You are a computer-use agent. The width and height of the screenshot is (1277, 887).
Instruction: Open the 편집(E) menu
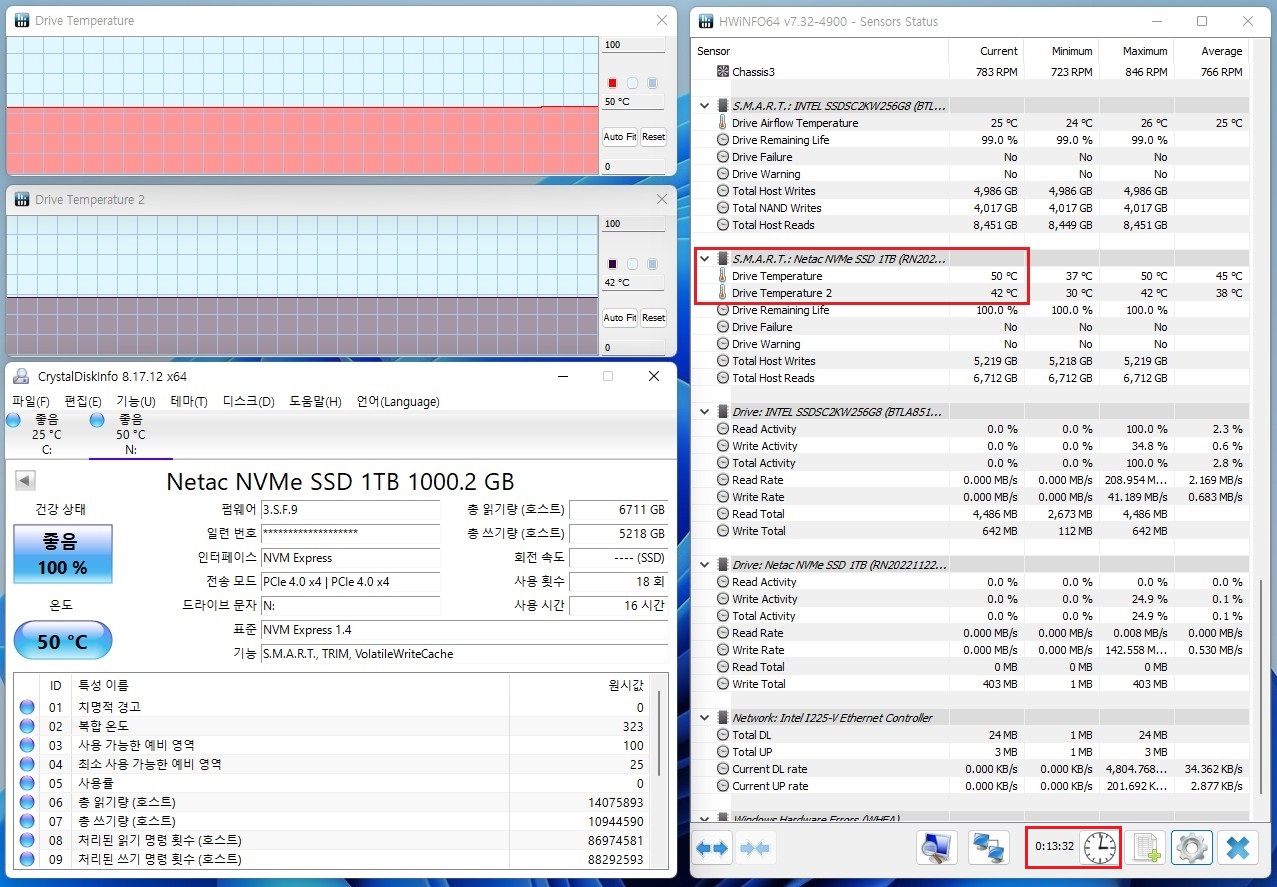coord(83,402)
